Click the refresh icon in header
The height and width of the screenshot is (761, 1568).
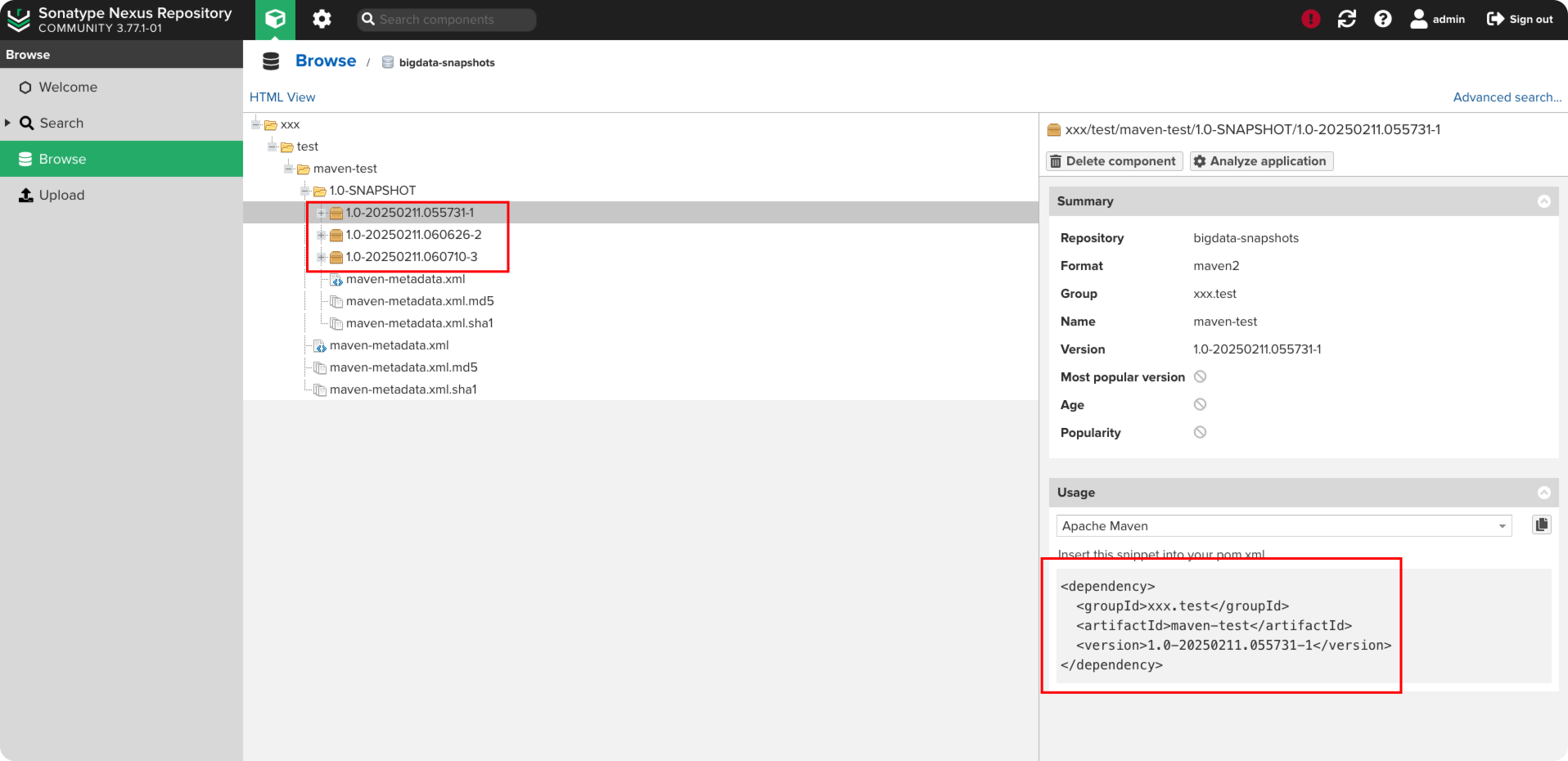click(x=1346, y=19)
